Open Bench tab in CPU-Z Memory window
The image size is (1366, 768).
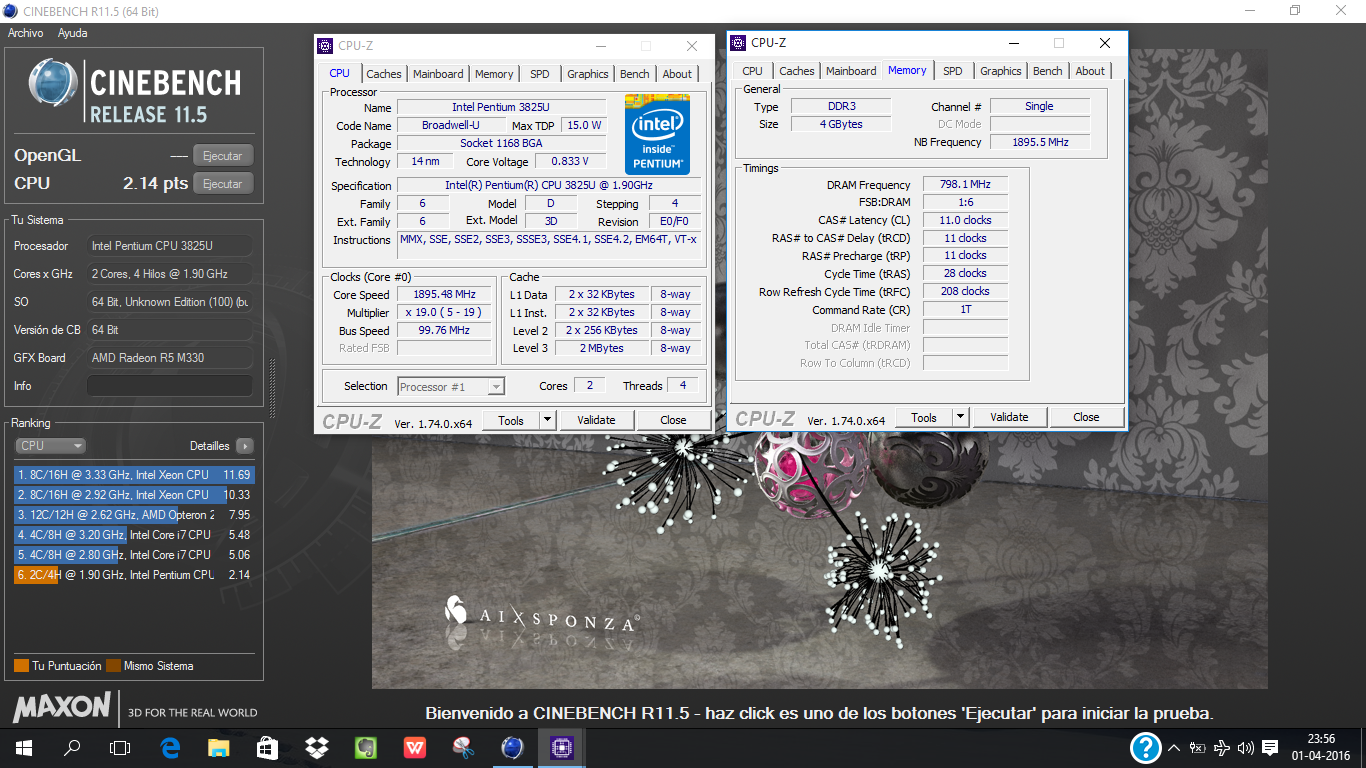pos(1048,71)
